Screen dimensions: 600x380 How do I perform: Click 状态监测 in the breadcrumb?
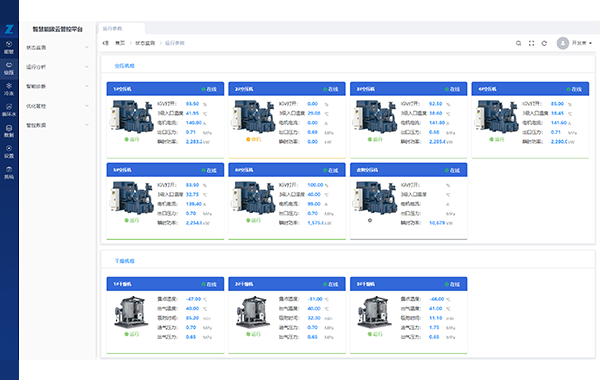145,43
